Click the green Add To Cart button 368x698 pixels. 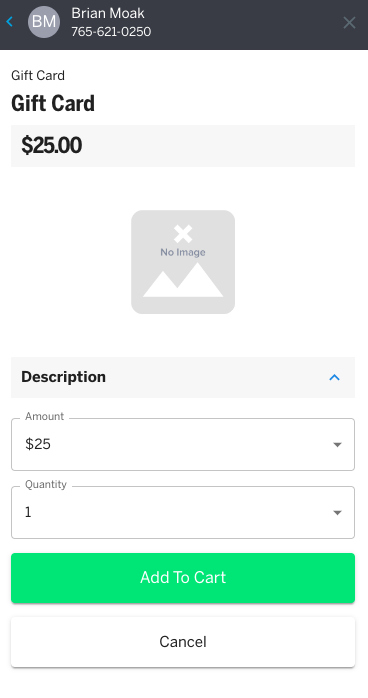coord(183,578)
